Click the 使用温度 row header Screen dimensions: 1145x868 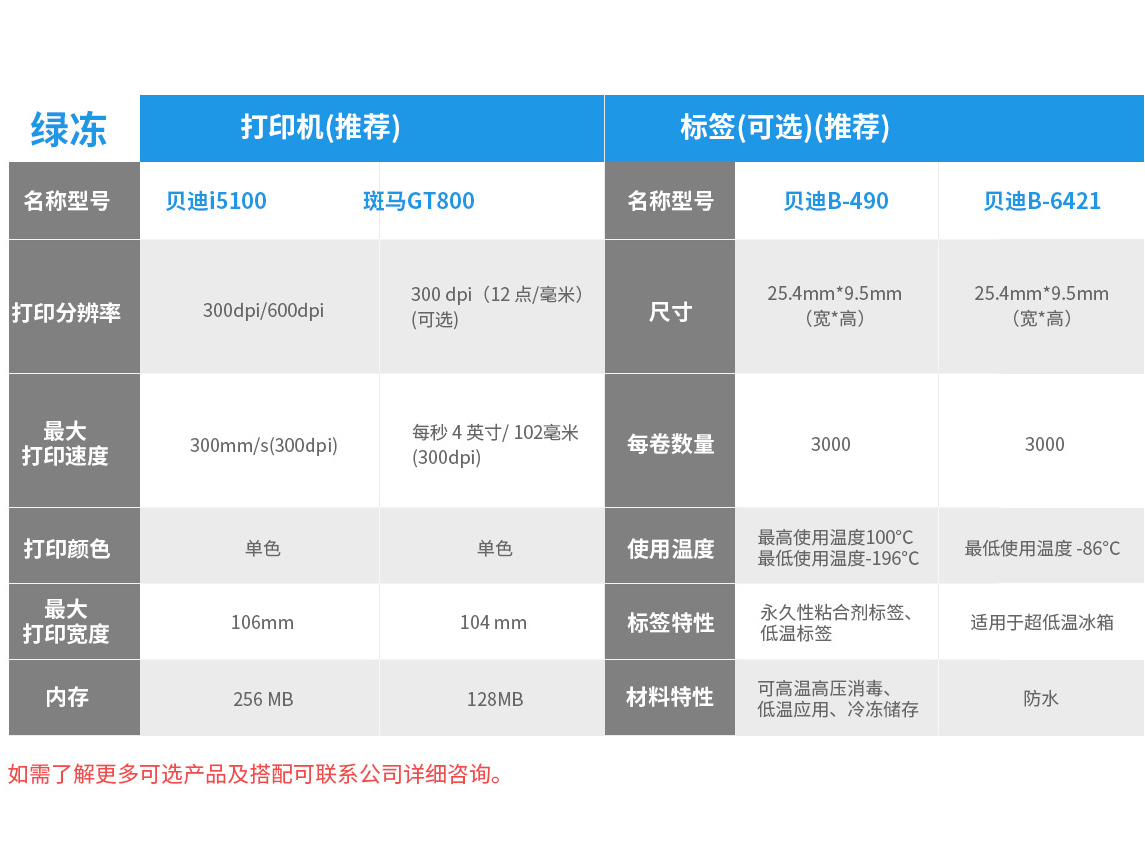tap(670, 545)
